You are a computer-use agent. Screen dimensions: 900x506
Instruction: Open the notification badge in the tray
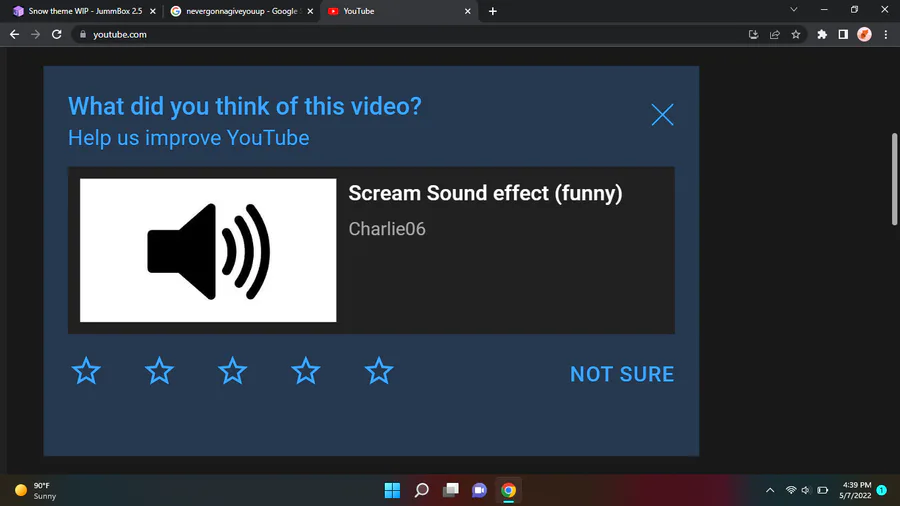pyautogui.click(x=882, y=490)
